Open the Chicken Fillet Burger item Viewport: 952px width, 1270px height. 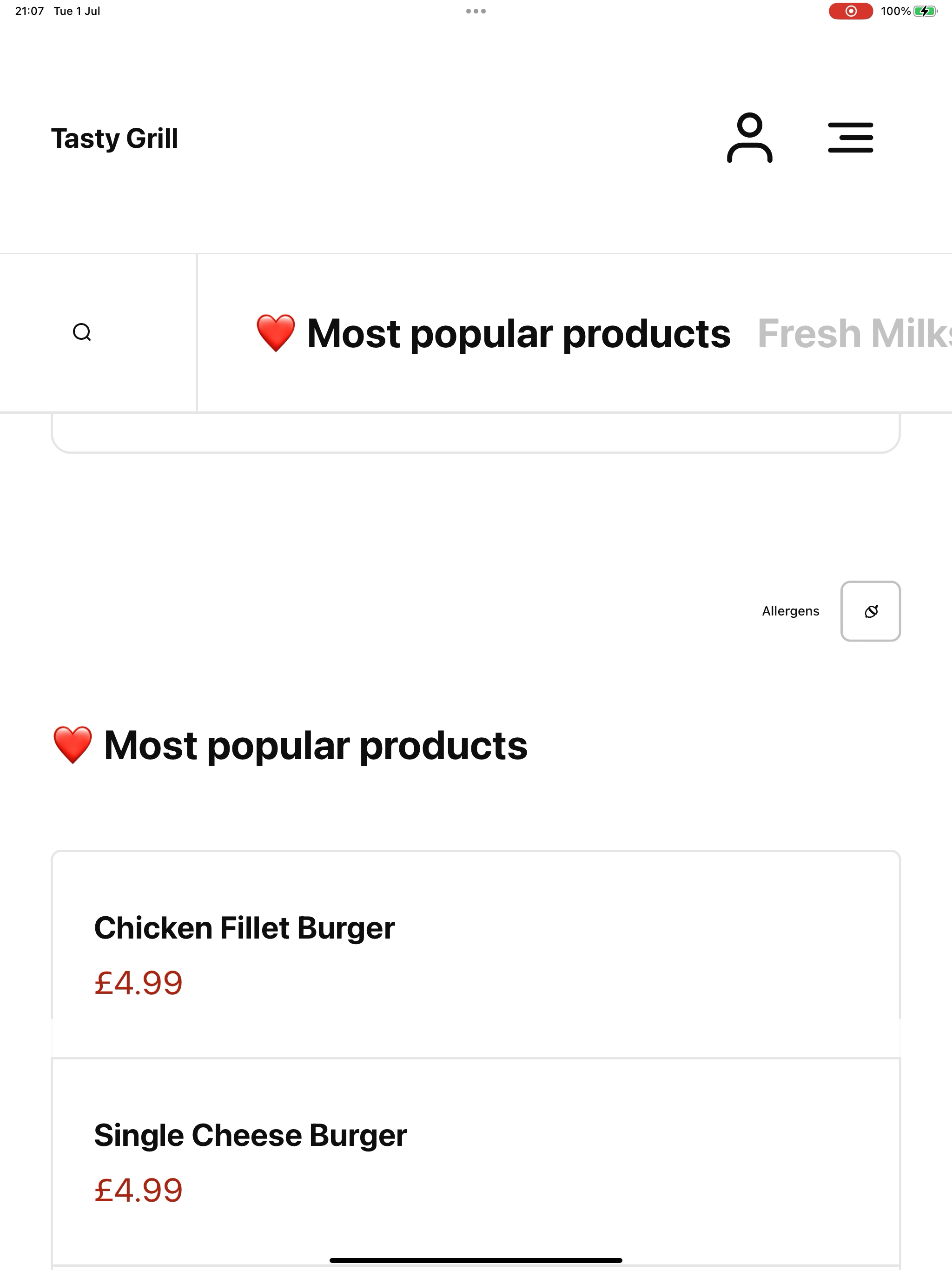pyautogui.click(x=476, y=953)
